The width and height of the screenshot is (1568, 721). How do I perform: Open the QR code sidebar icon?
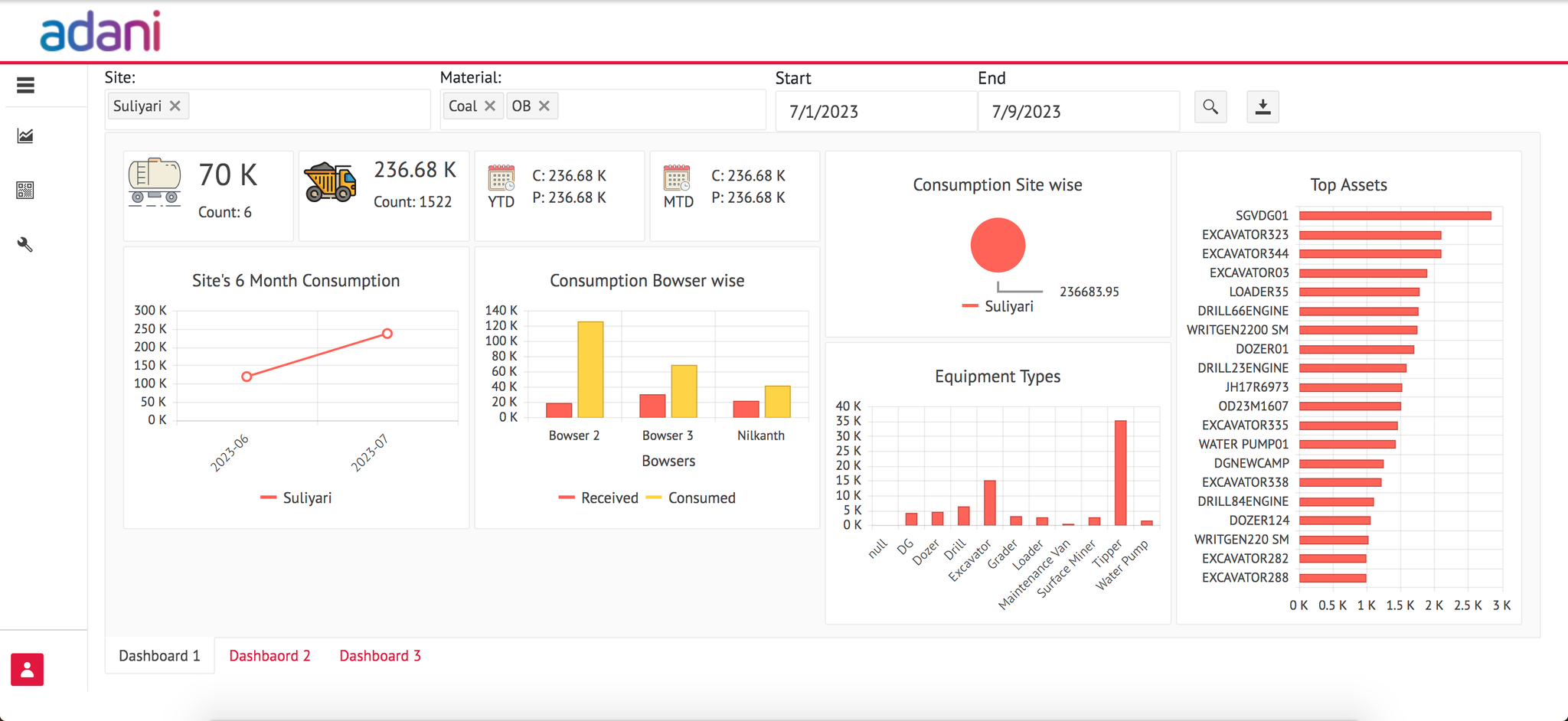[x=25, y=190]
